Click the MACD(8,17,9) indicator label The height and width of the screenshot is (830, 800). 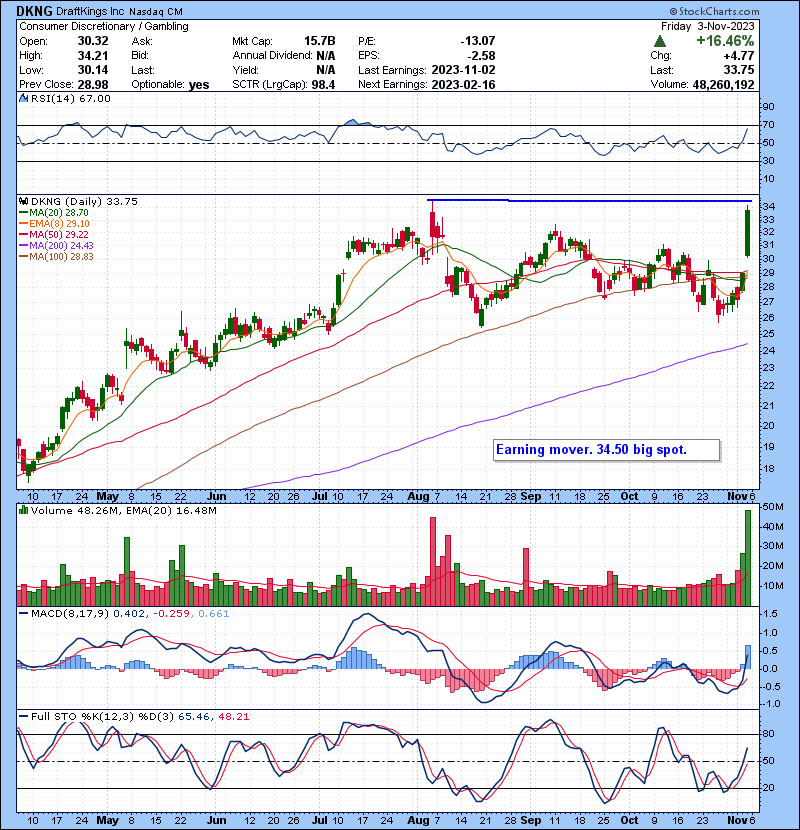[70, 614]
